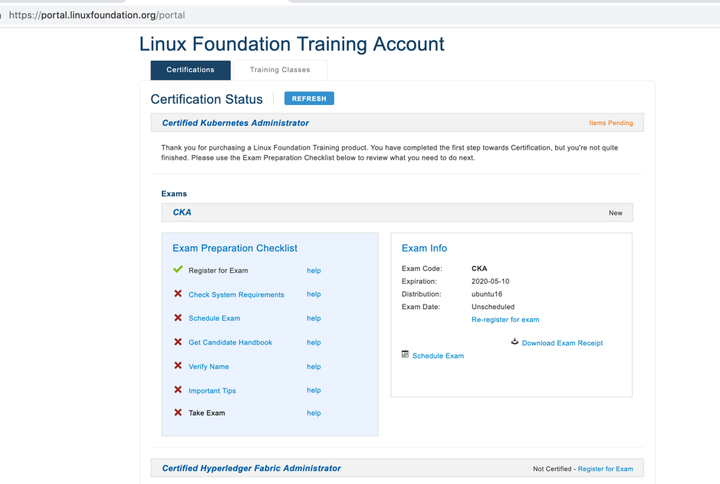Click Register for Exam link for Hyperledger
720x484 pixels.
605,469
